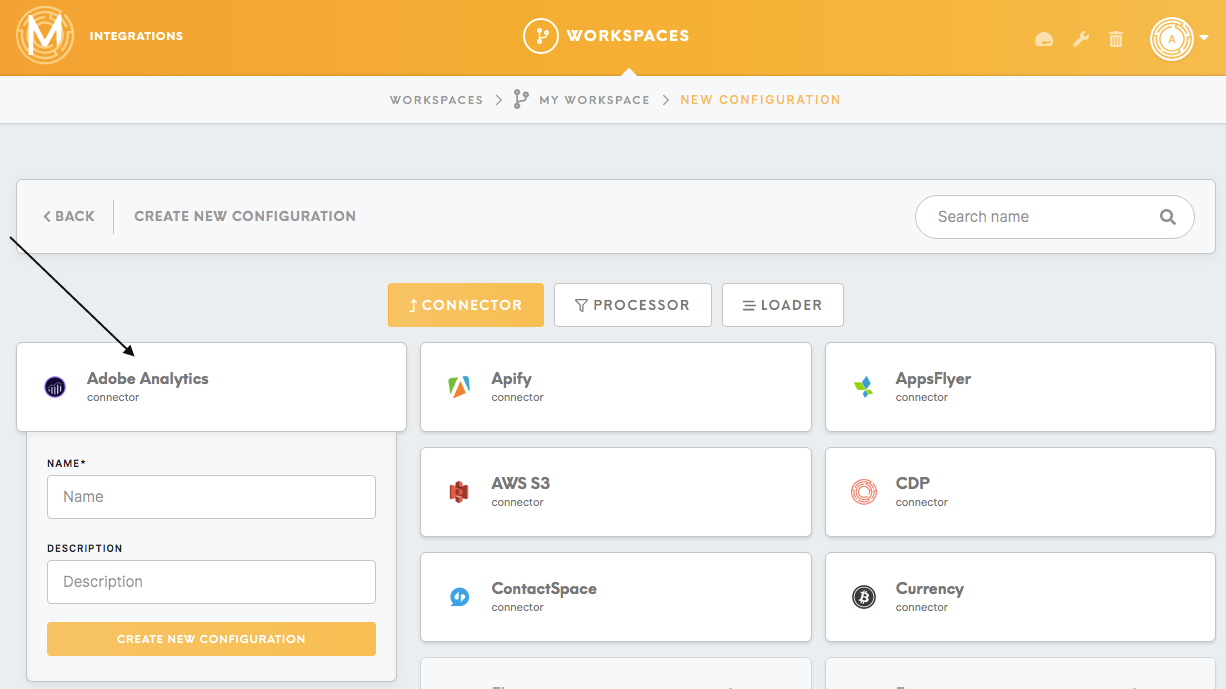
Task: Select the ContactSpace title text
Action: tap(544, 589)
